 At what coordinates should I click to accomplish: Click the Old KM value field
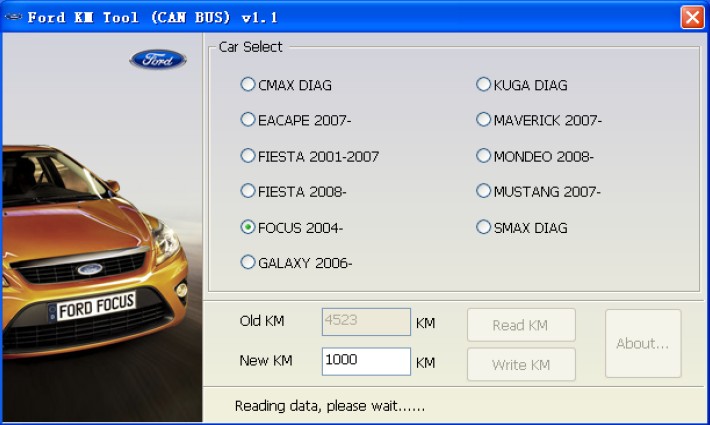point(366,321)
